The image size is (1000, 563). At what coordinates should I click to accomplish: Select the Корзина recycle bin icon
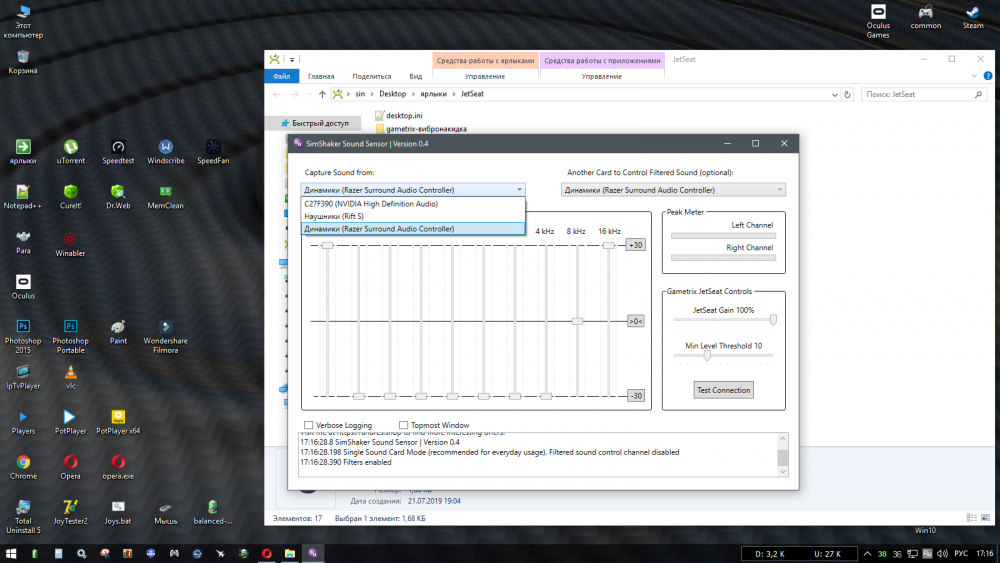(x=23, y=57)
